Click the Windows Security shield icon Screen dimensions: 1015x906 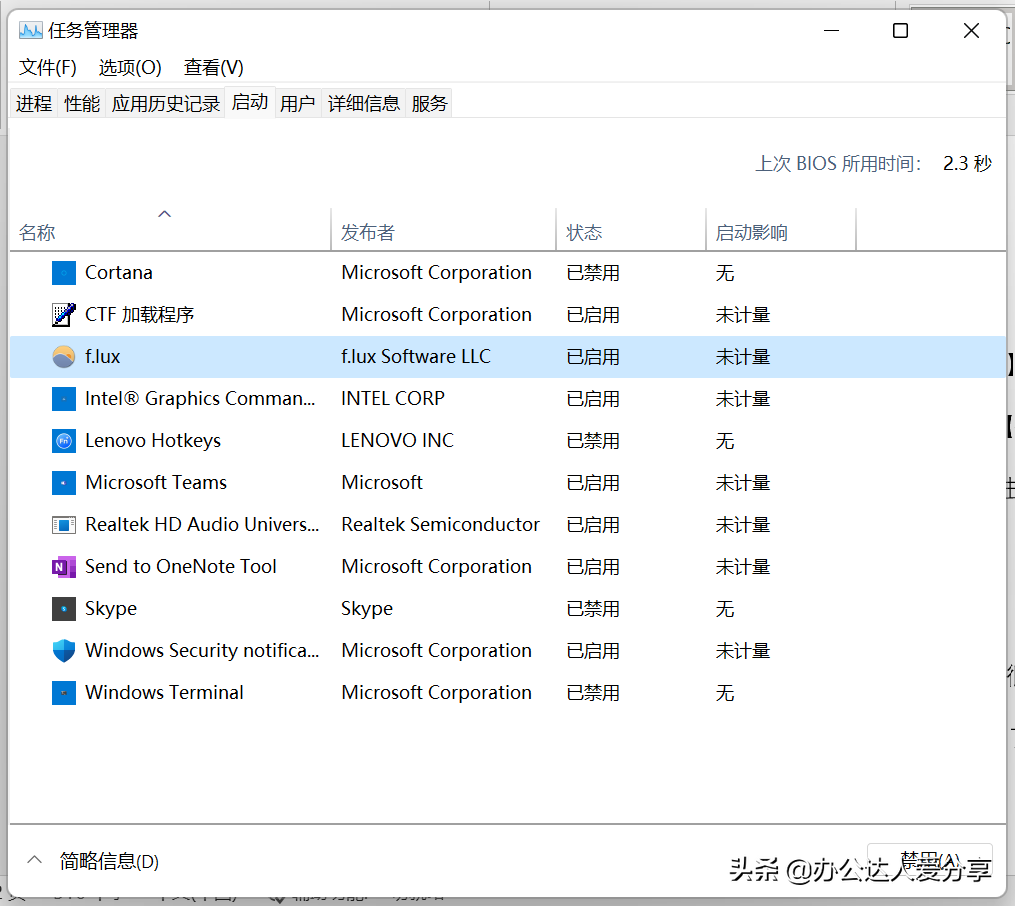(63, 650)
